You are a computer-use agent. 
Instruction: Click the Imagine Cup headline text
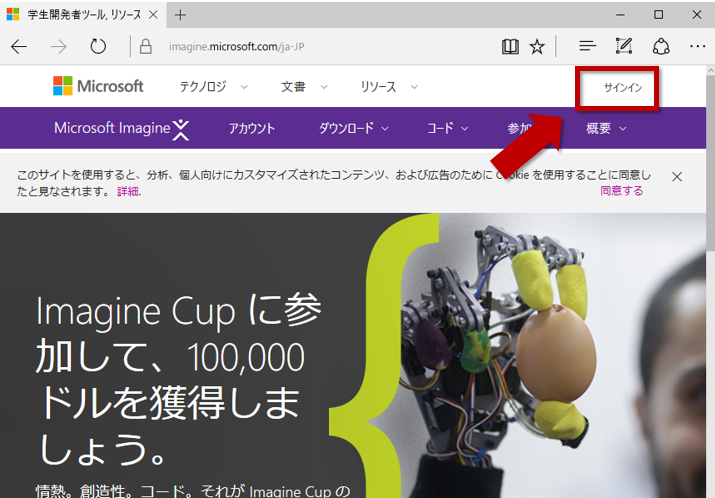pyautogui.click(x=179, y=380)
